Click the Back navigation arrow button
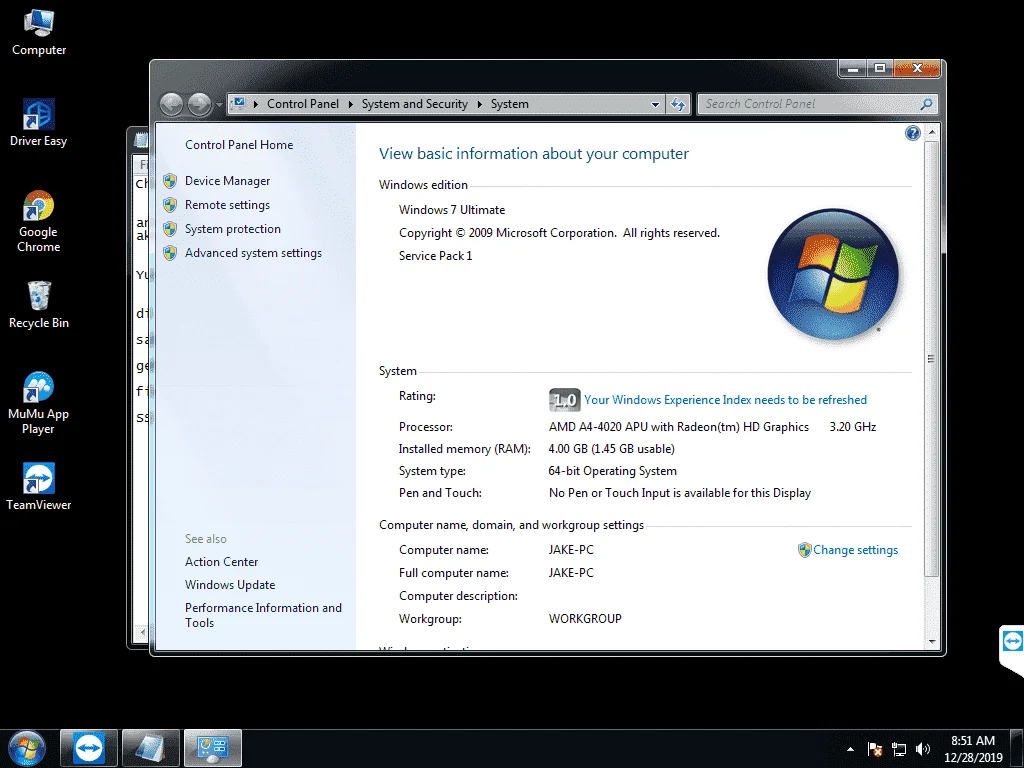Image resolution: width=1024 pixels, height=768 pixels. (x=172, y=104)
